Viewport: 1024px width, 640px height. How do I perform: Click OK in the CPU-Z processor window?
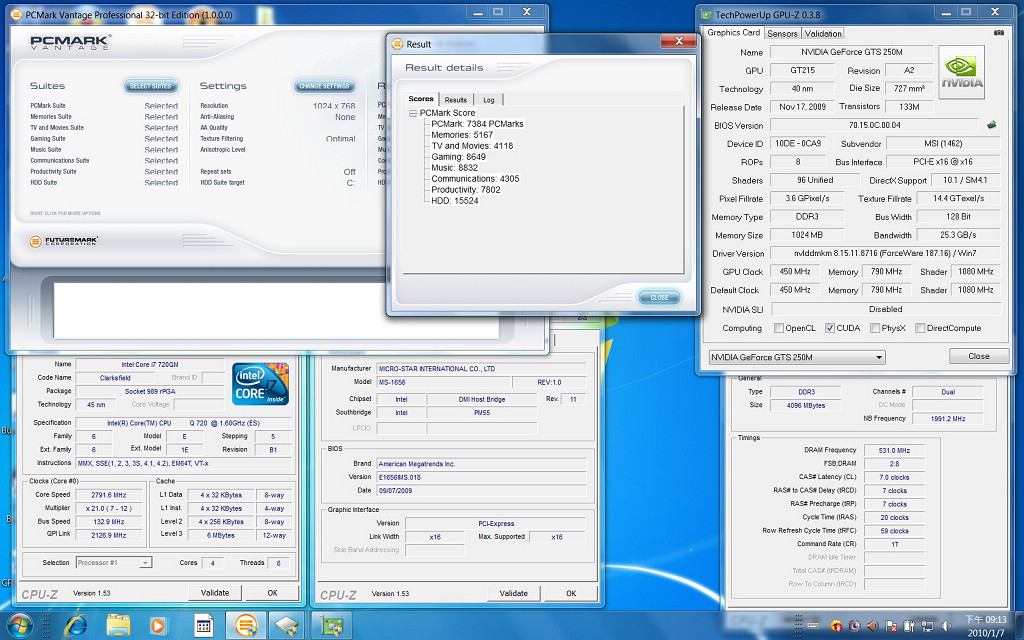click(272, 593)
